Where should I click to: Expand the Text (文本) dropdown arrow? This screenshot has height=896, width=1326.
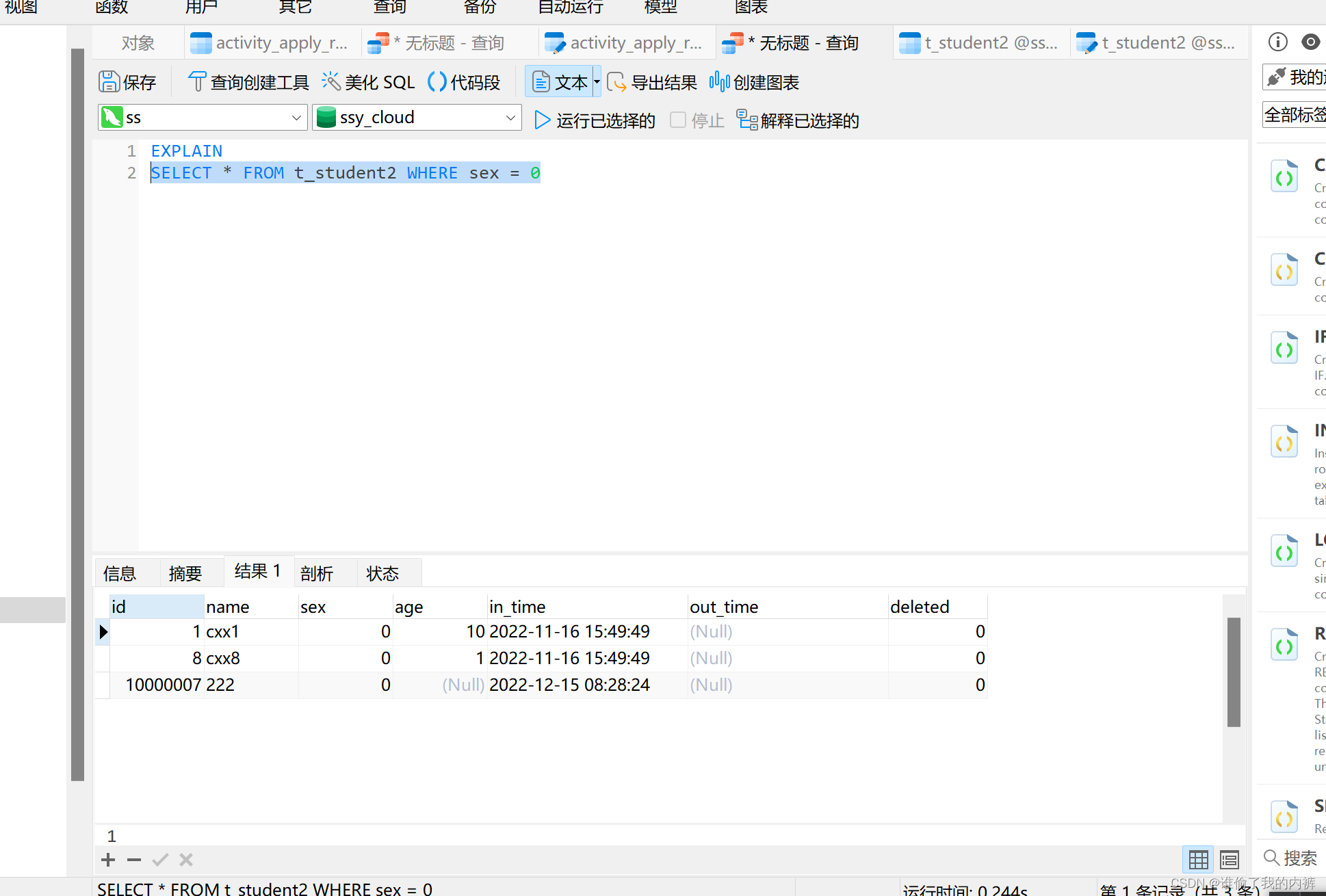pyautogui.click(x=597, y=82)
